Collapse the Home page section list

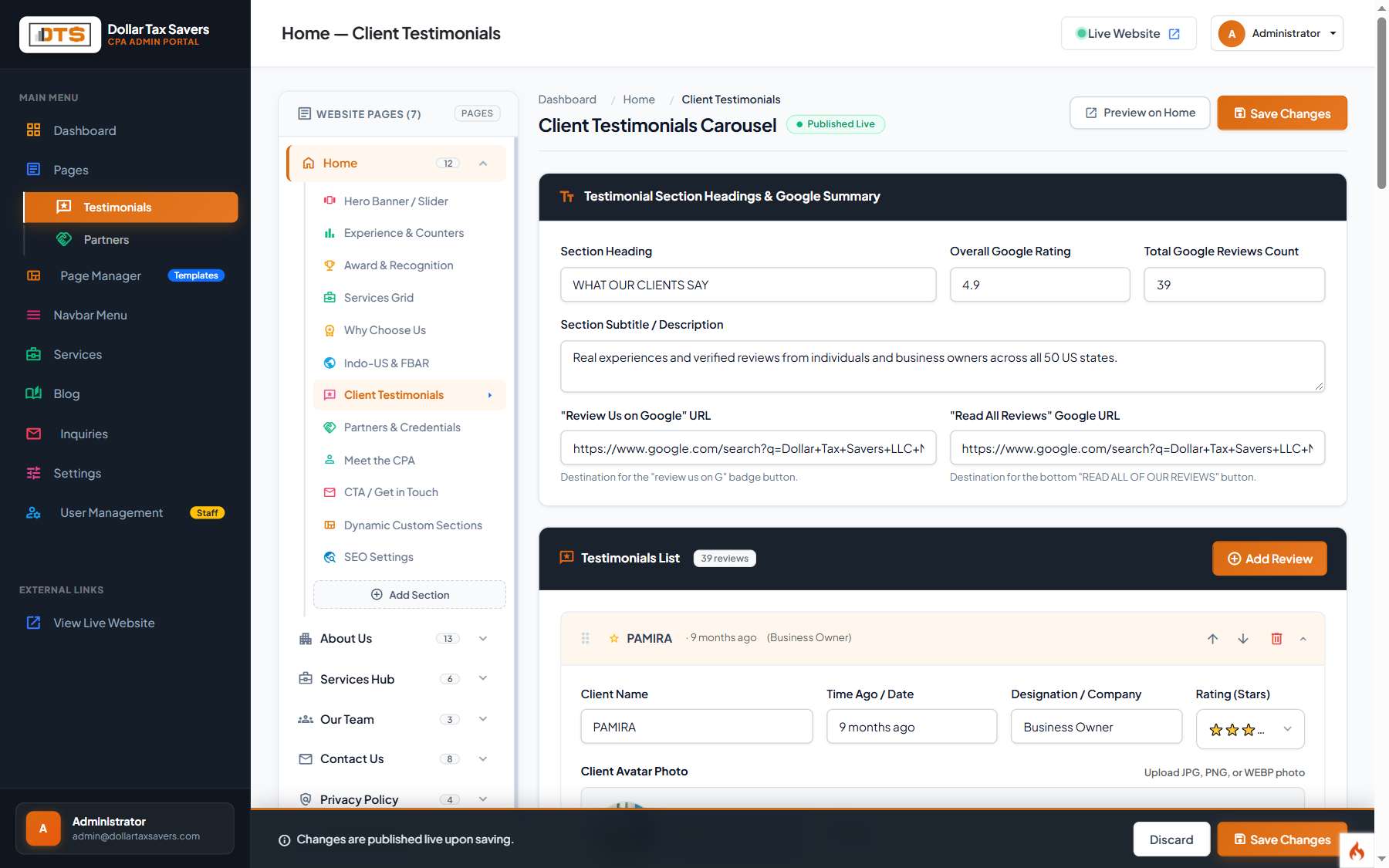pos(483,164)
